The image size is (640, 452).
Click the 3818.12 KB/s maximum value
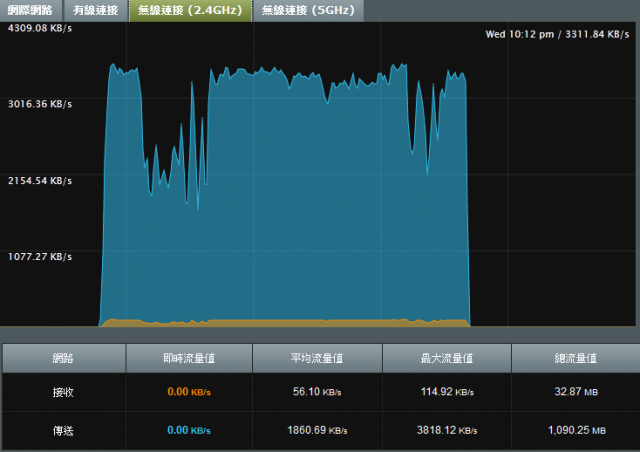(x=447, y=430)
